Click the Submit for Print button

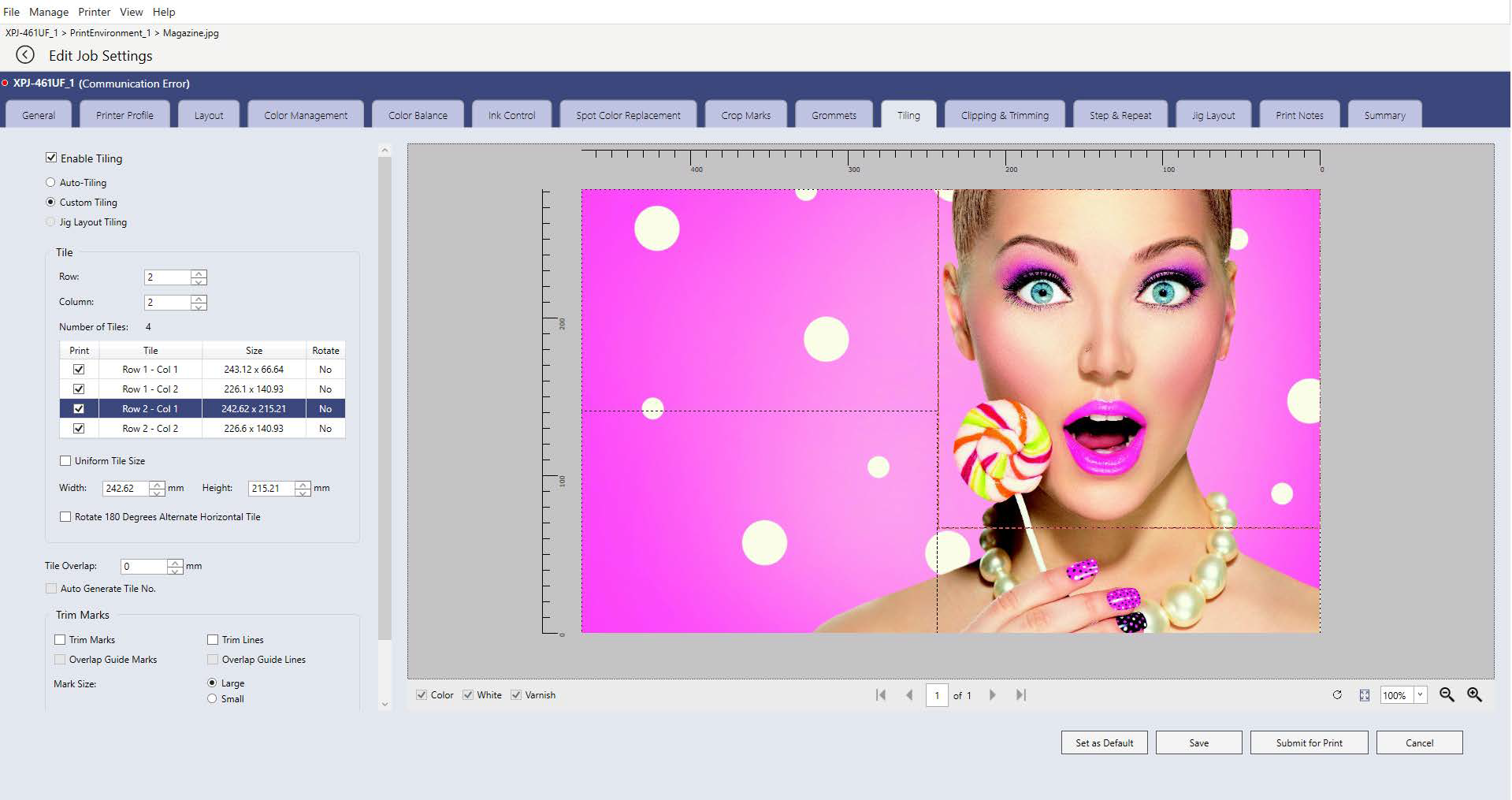[x=1308, y=742]
